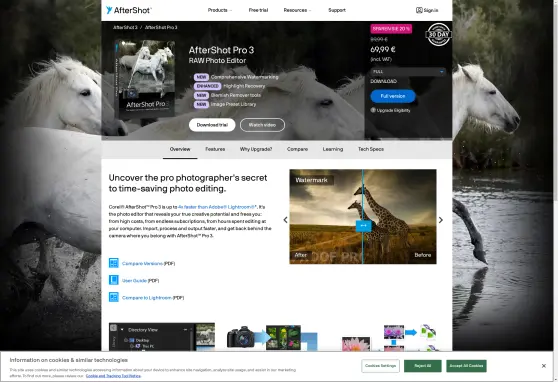Screen dimensions: 558x382
Task: Open the Sign in account icon
Action: (419, 10)
